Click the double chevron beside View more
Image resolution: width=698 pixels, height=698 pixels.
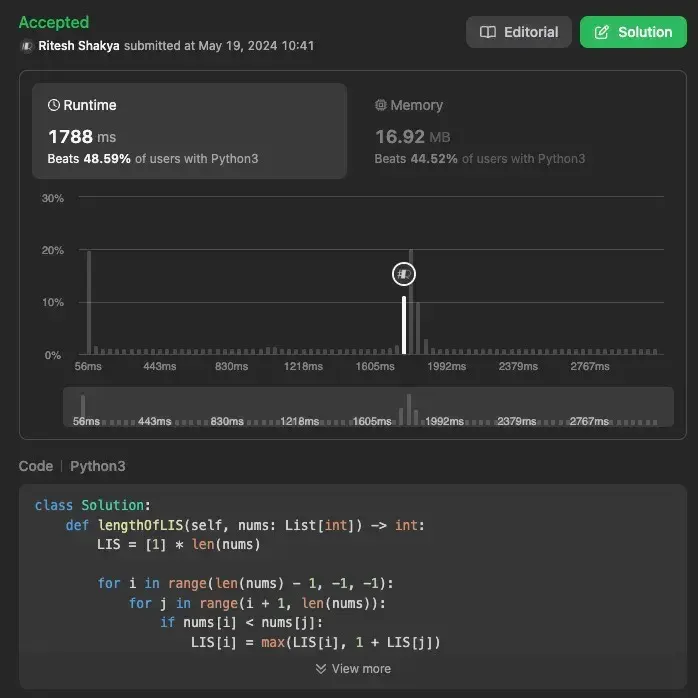tap(320, 669)
